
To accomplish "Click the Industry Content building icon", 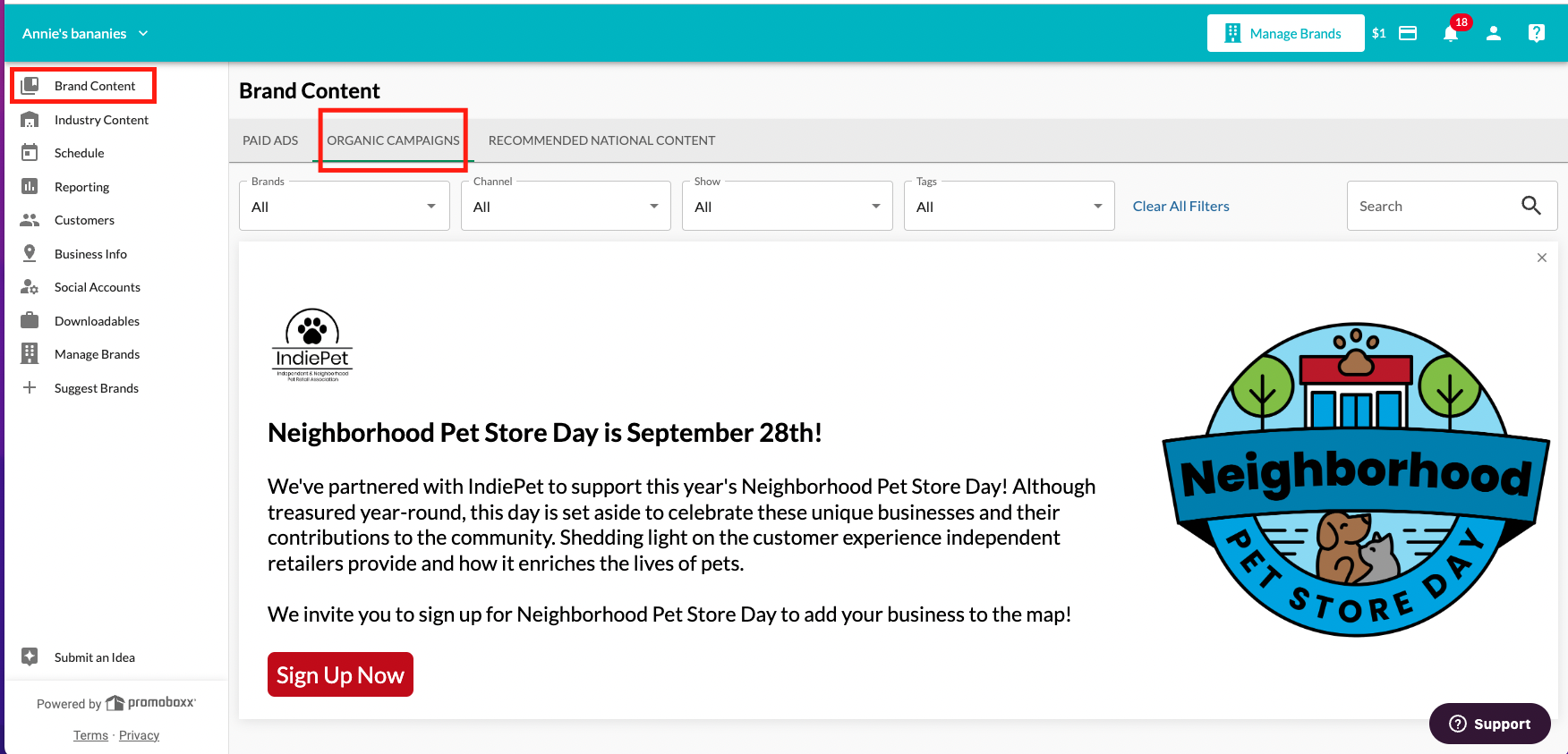I will coord(30,120).
